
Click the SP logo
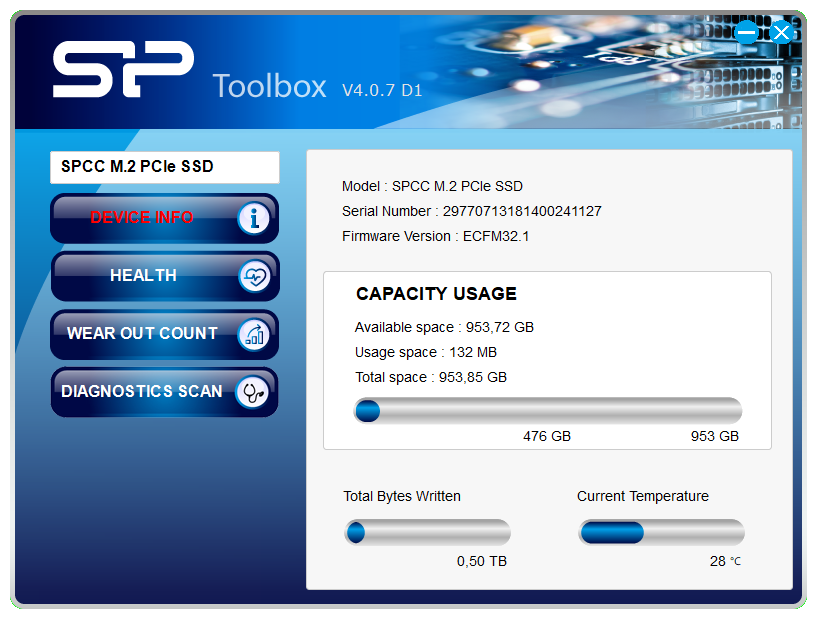124,69
